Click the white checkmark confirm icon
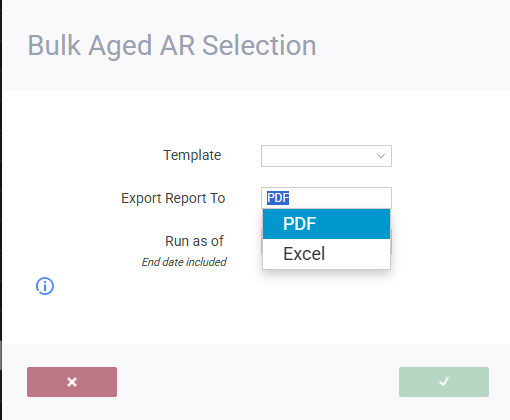 pyautogui.click(x=444, y=381)
